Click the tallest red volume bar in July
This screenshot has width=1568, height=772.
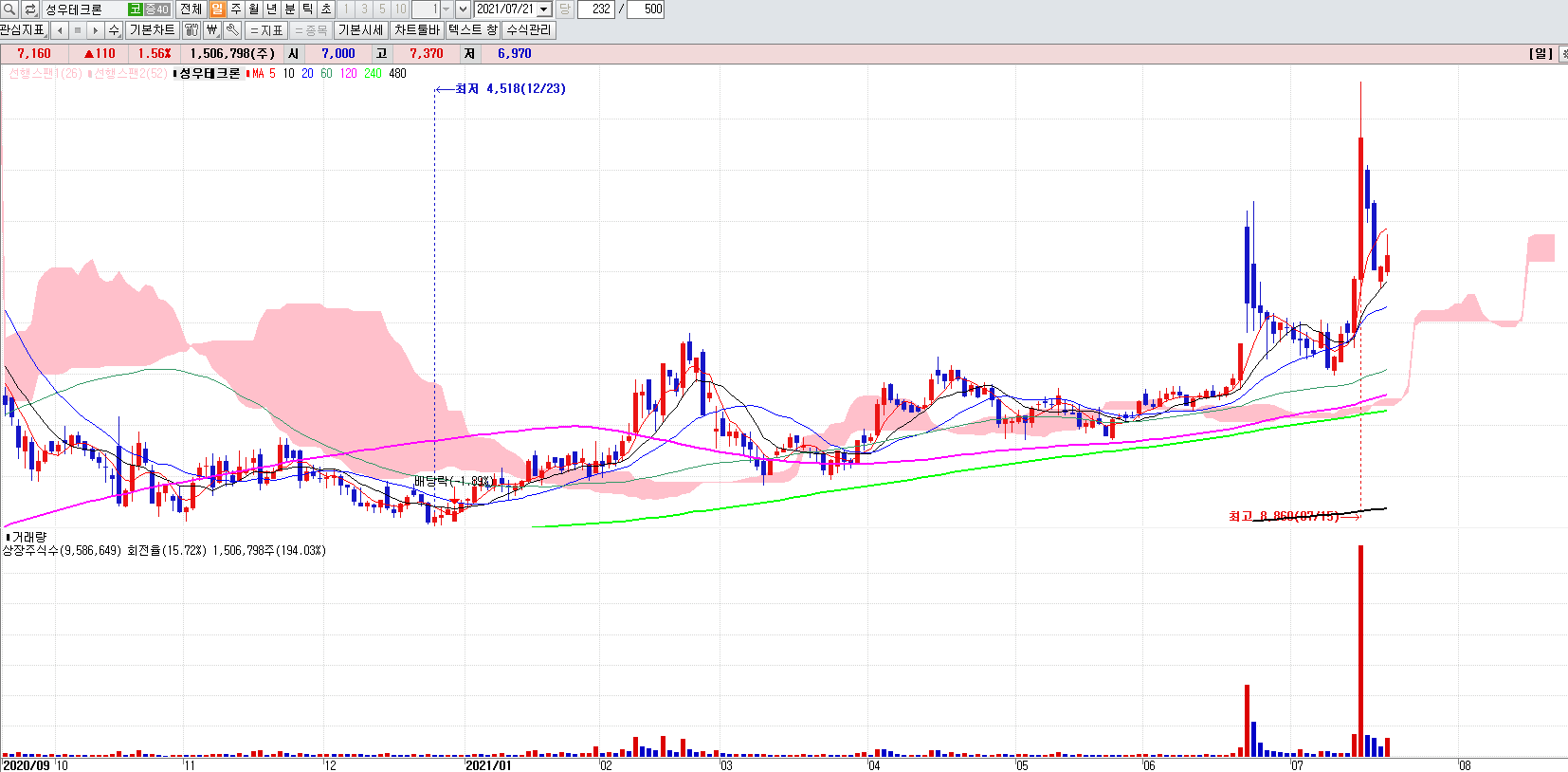pyautogui.click(x=1360, y=651)
